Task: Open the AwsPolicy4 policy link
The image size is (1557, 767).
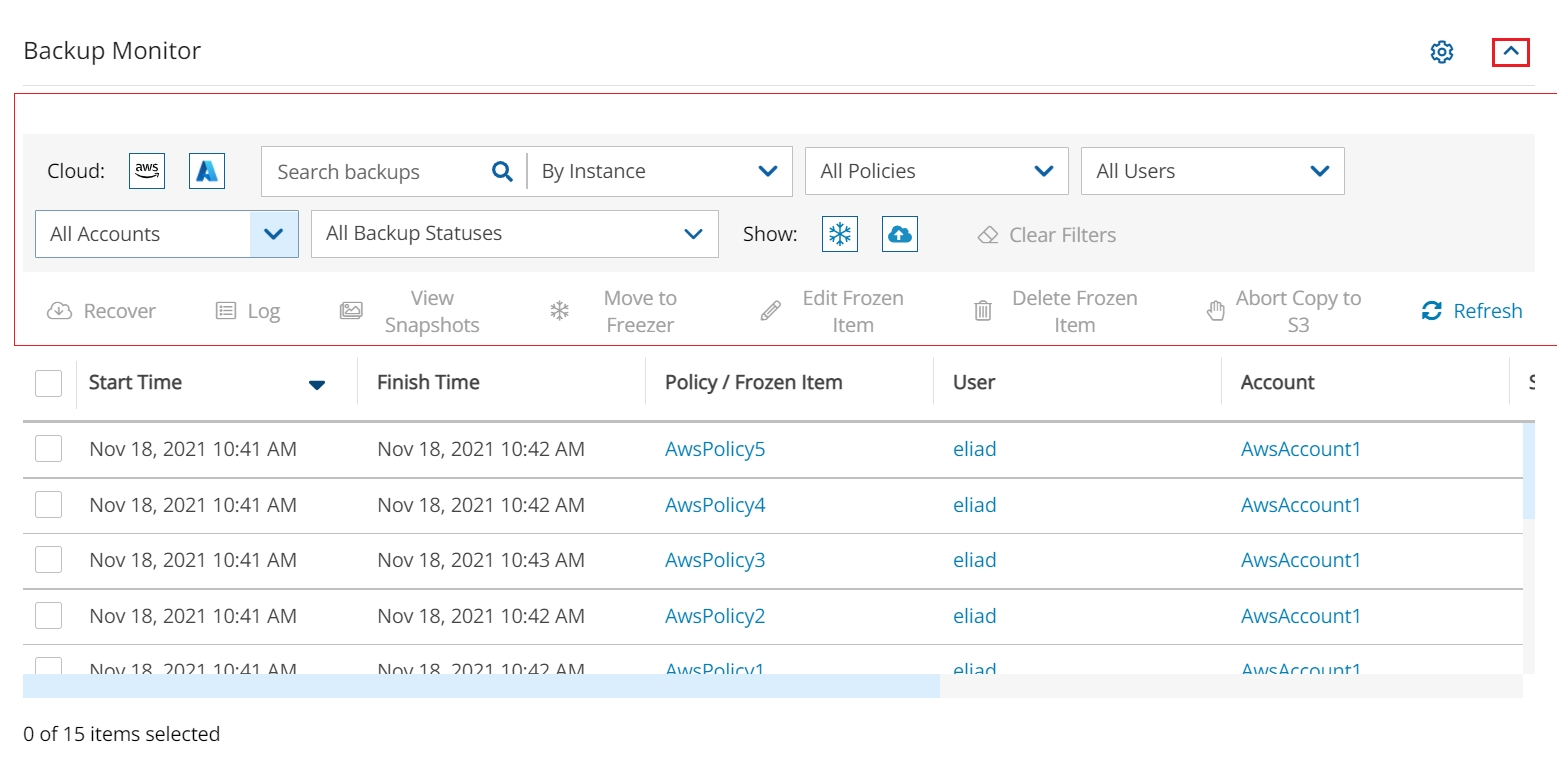Action: pos(714,505)
